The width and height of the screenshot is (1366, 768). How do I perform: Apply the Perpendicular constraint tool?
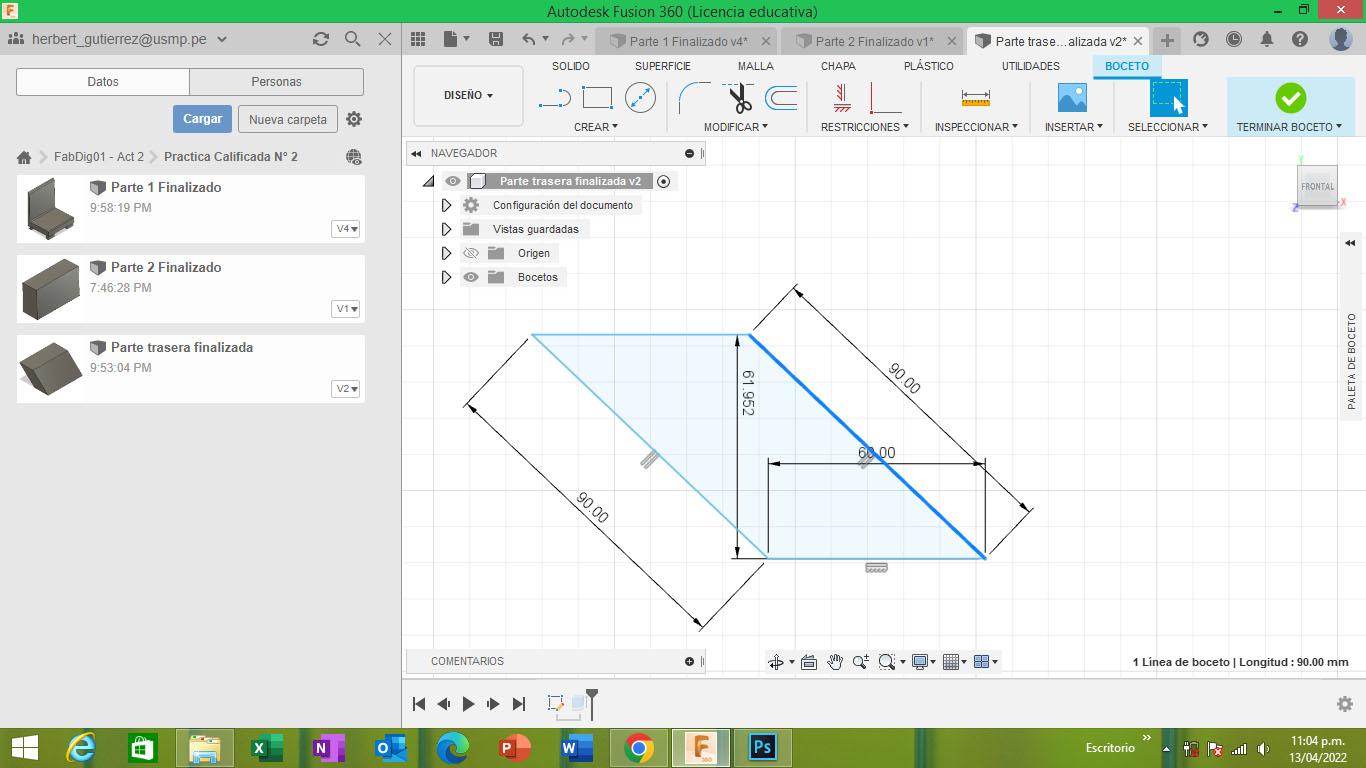tap(885, 98)
